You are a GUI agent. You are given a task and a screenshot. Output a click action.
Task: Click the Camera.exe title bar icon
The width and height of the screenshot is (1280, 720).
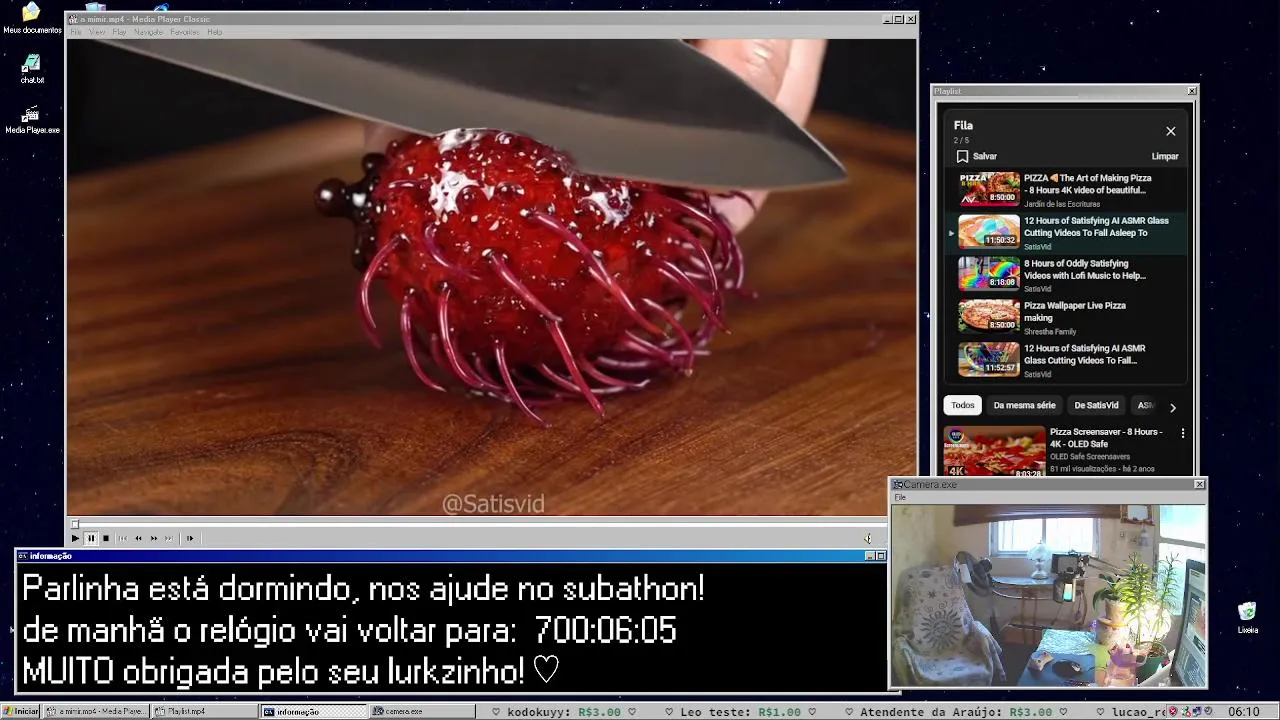(898, 484)
